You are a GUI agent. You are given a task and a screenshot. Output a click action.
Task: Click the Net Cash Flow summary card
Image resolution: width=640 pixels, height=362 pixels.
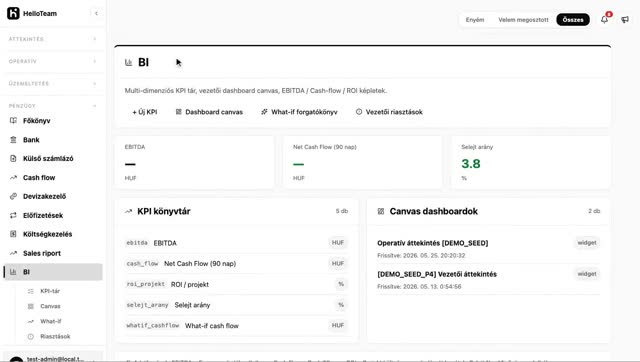[x=362, y=162]
